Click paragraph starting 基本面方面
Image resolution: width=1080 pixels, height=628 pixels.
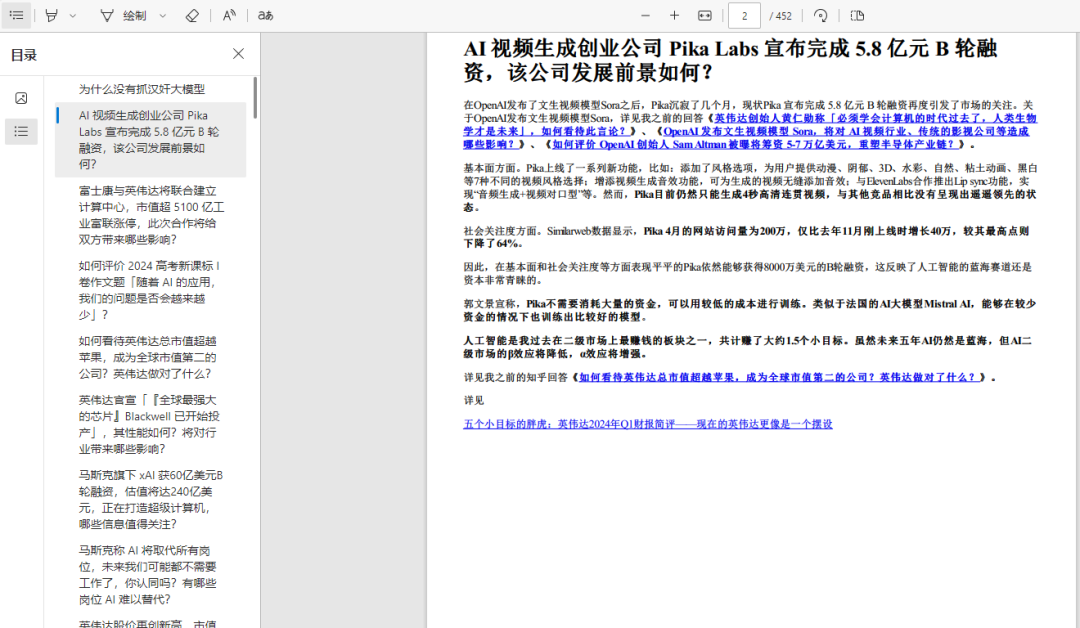point(750,187)
